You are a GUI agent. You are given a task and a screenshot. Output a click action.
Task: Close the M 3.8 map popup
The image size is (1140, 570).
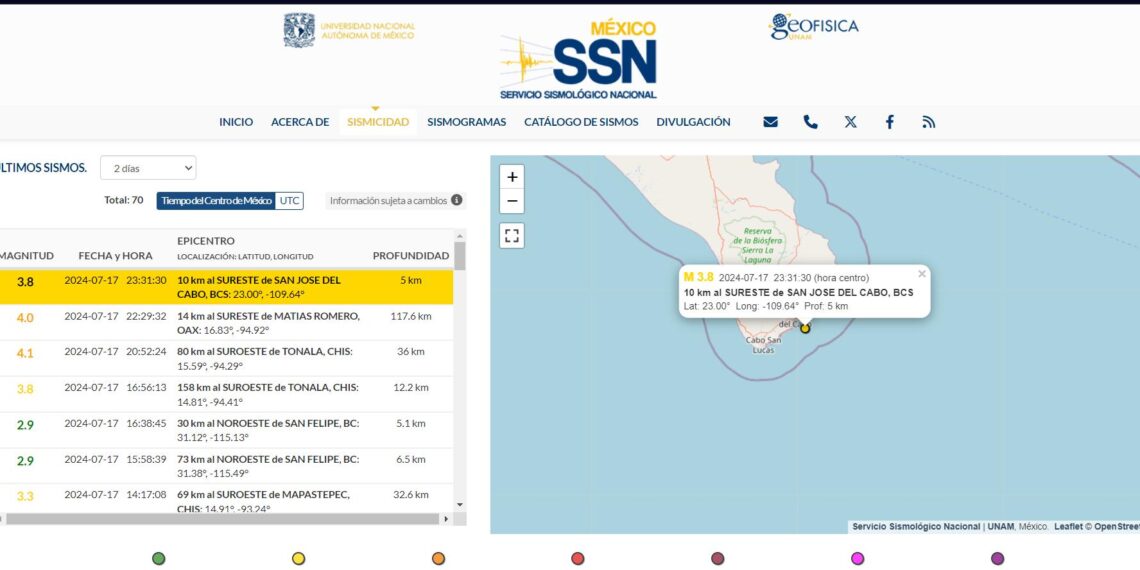click(922, 274)
